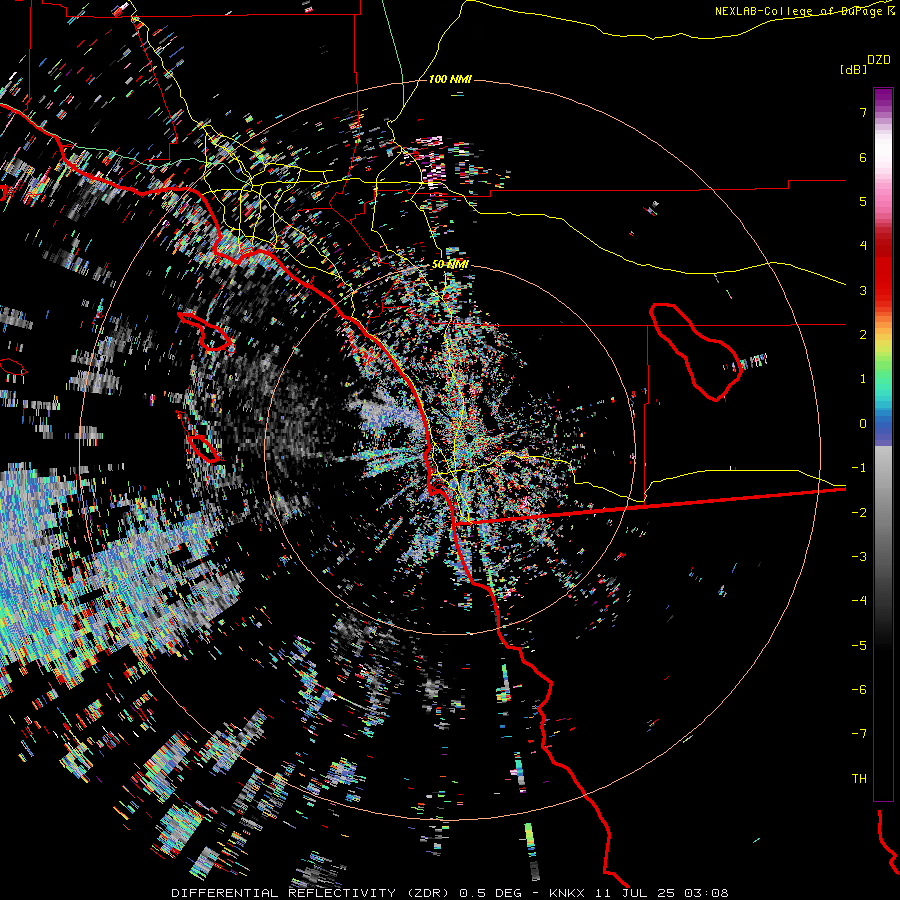Click scale value -6 on legend
Image resolution: width=900 pixels, height=900 pixels.
[x=859, y=690]
